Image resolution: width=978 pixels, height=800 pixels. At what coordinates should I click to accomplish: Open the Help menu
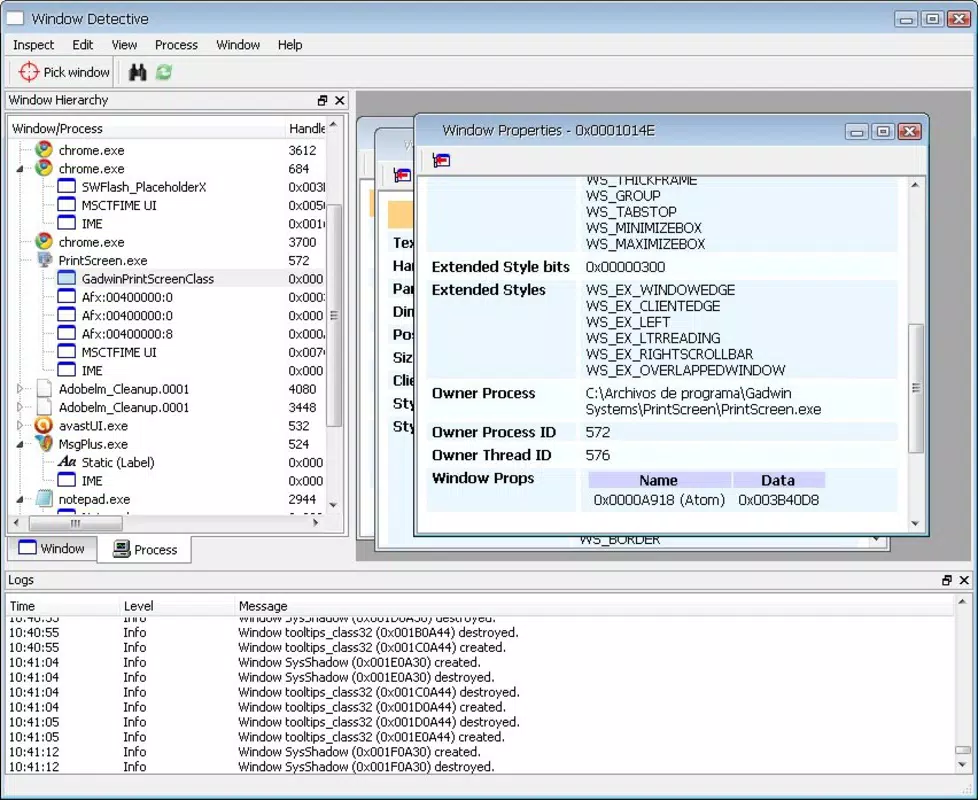click(x=289, y=45)
